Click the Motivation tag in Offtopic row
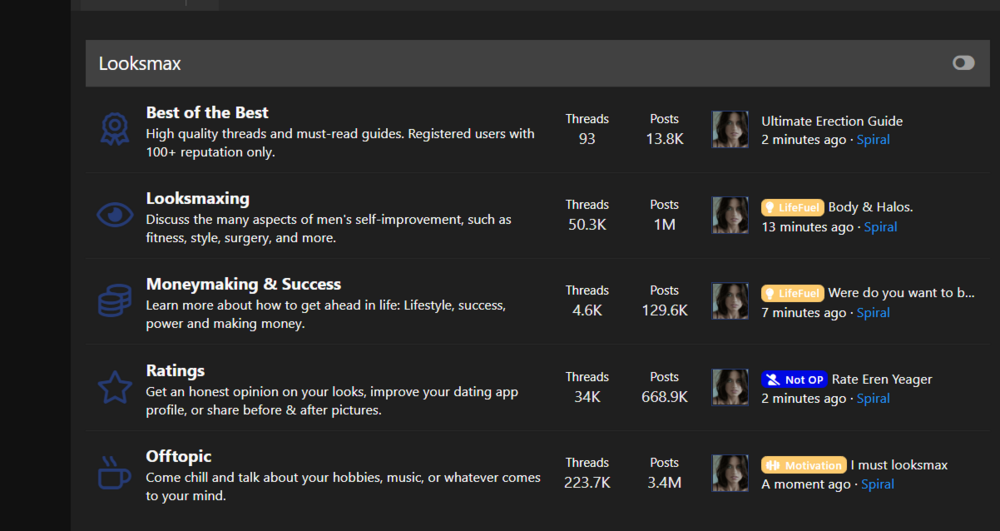Viewport: 1000px width, 531px height. pos(803,465)
